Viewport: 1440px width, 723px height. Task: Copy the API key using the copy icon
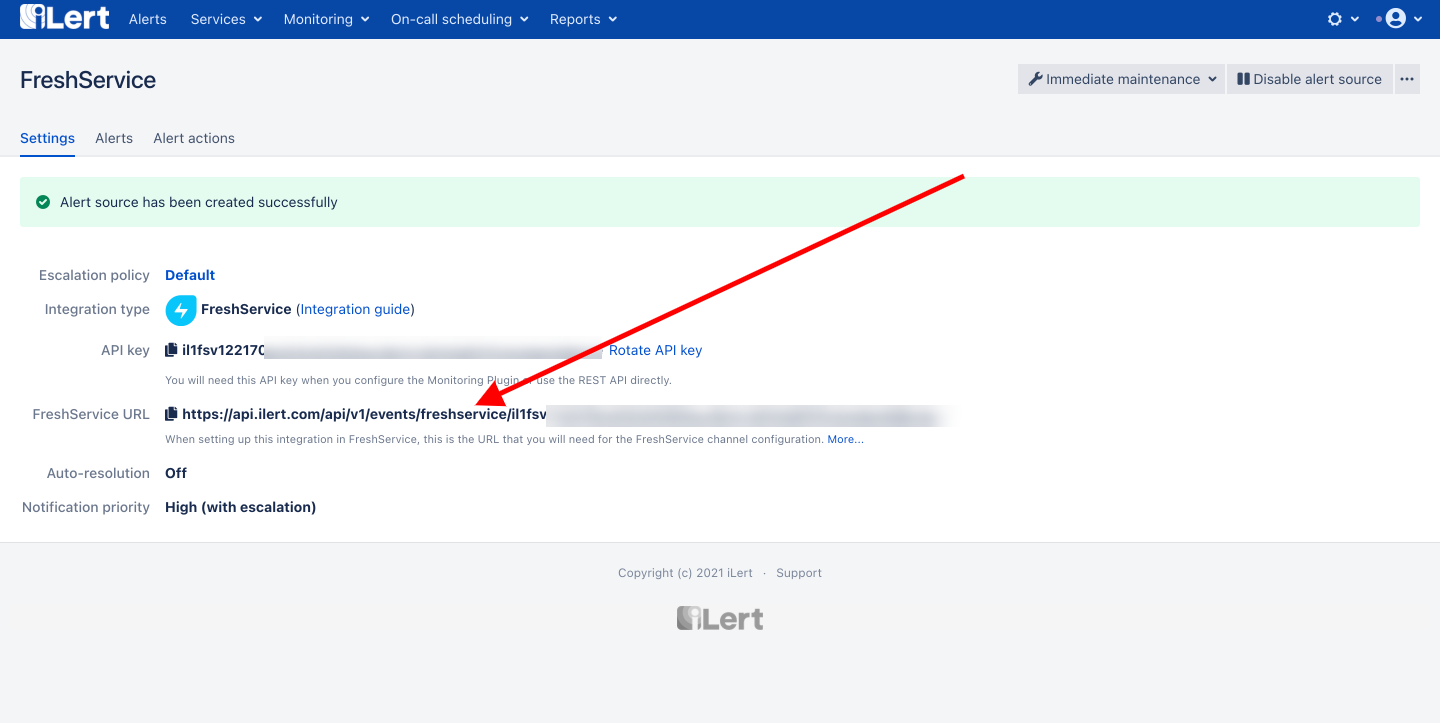click(x=171, y=350)
